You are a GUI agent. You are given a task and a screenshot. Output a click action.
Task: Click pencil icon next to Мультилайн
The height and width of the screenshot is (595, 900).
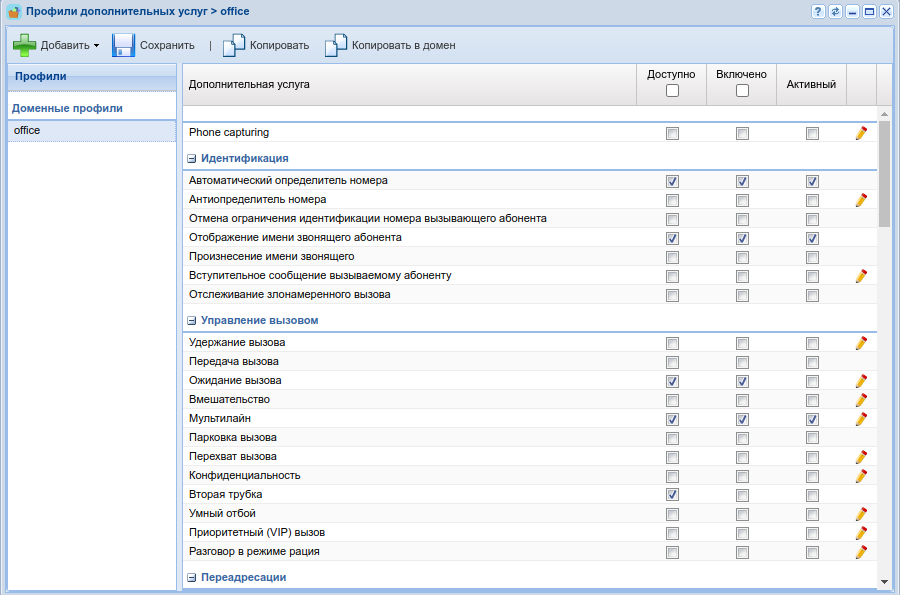pos(861,419)
